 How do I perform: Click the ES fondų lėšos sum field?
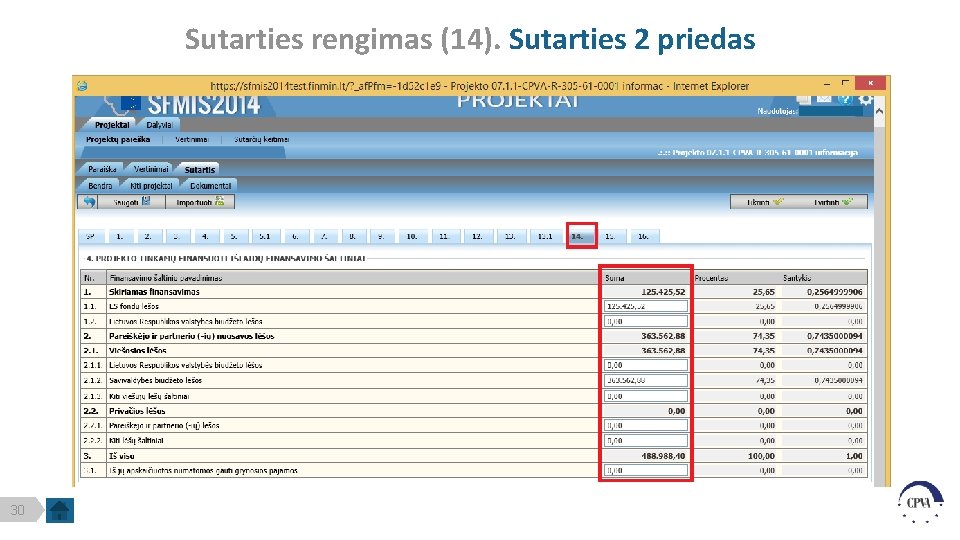click(646, 306)
